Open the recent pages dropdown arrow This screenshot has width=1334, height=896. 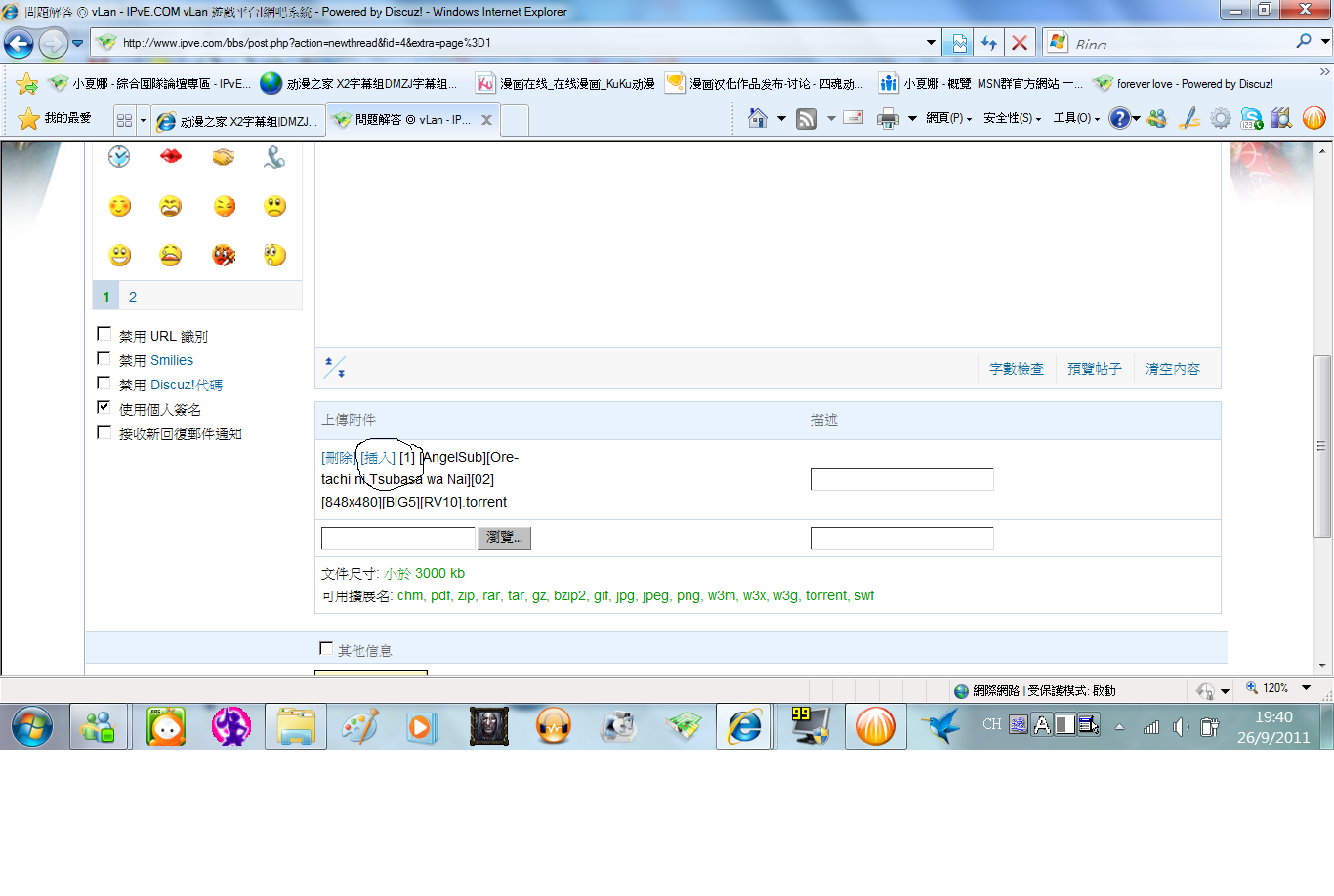[x=77, y=43]
